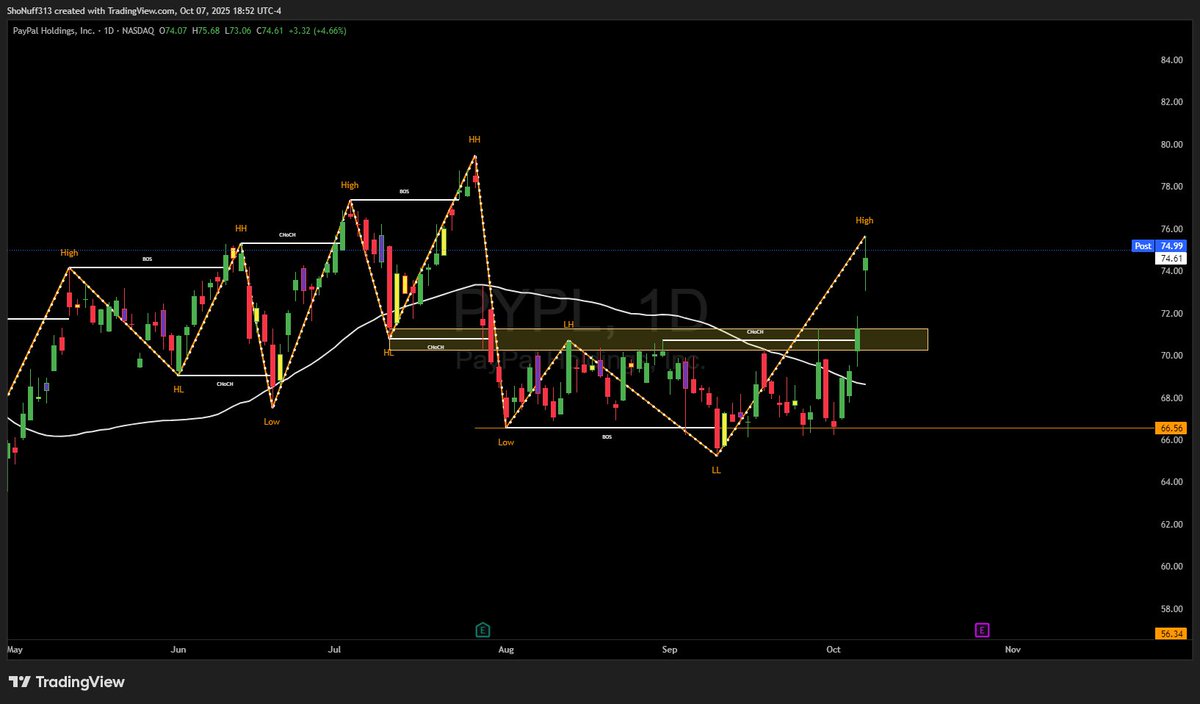Viewport: 1200px width, 704px height.
Task: Click the ShoNuff313 author name
Action: [30, 9]
